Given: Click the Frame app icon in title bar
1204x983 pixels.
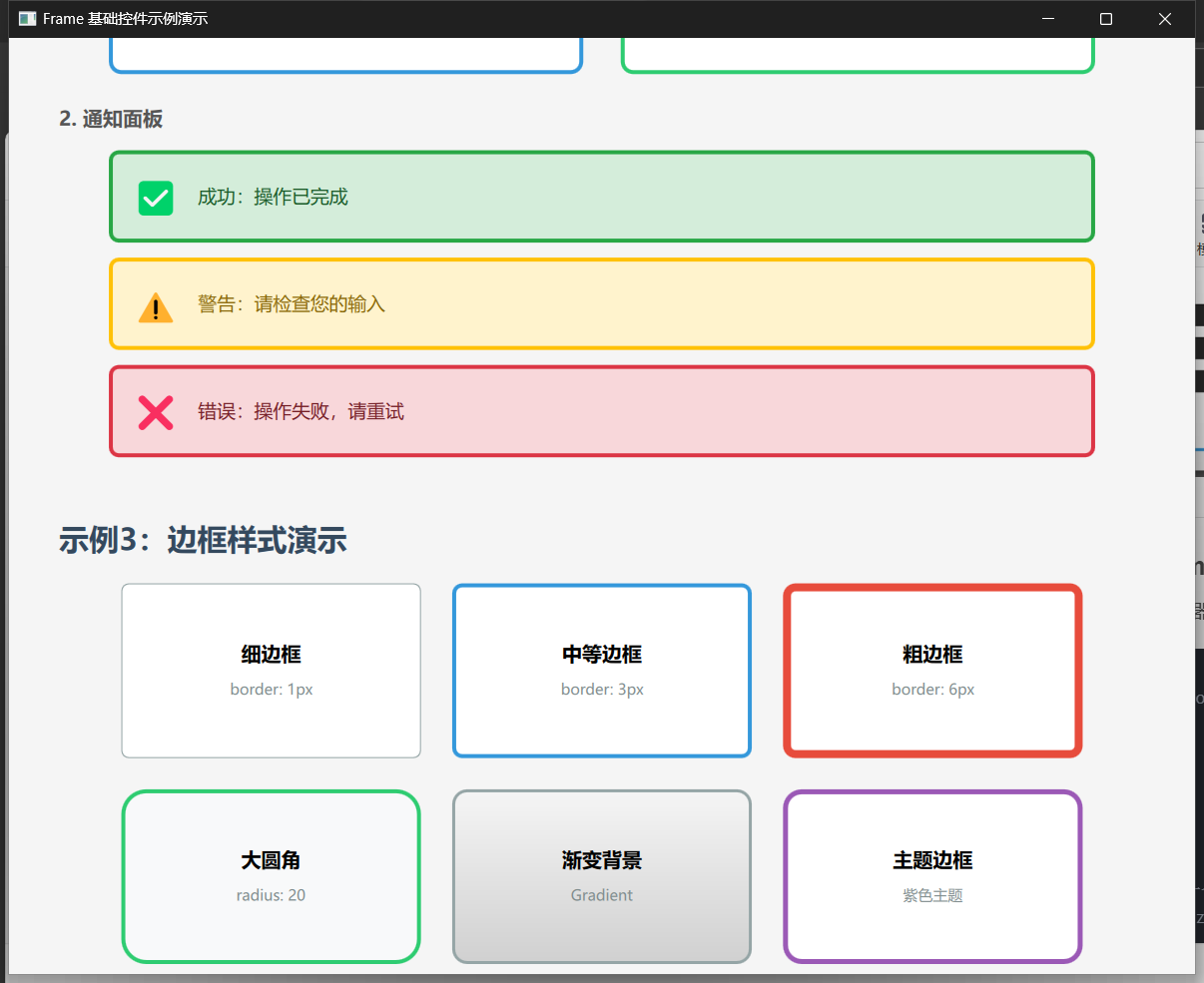Looking at the screenshot, I should click(x=27, y=18).
